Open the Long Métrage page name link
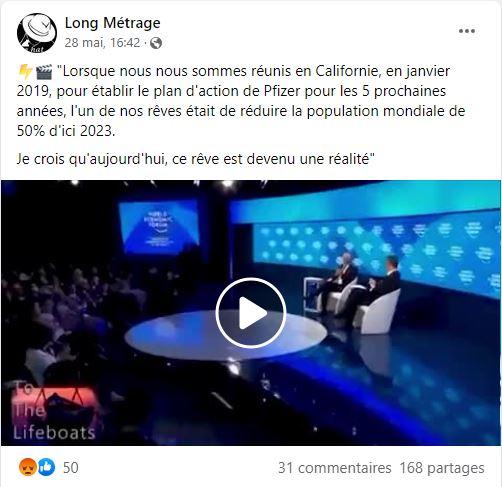Screen dimensions: 502x487 tap(112, 23)
